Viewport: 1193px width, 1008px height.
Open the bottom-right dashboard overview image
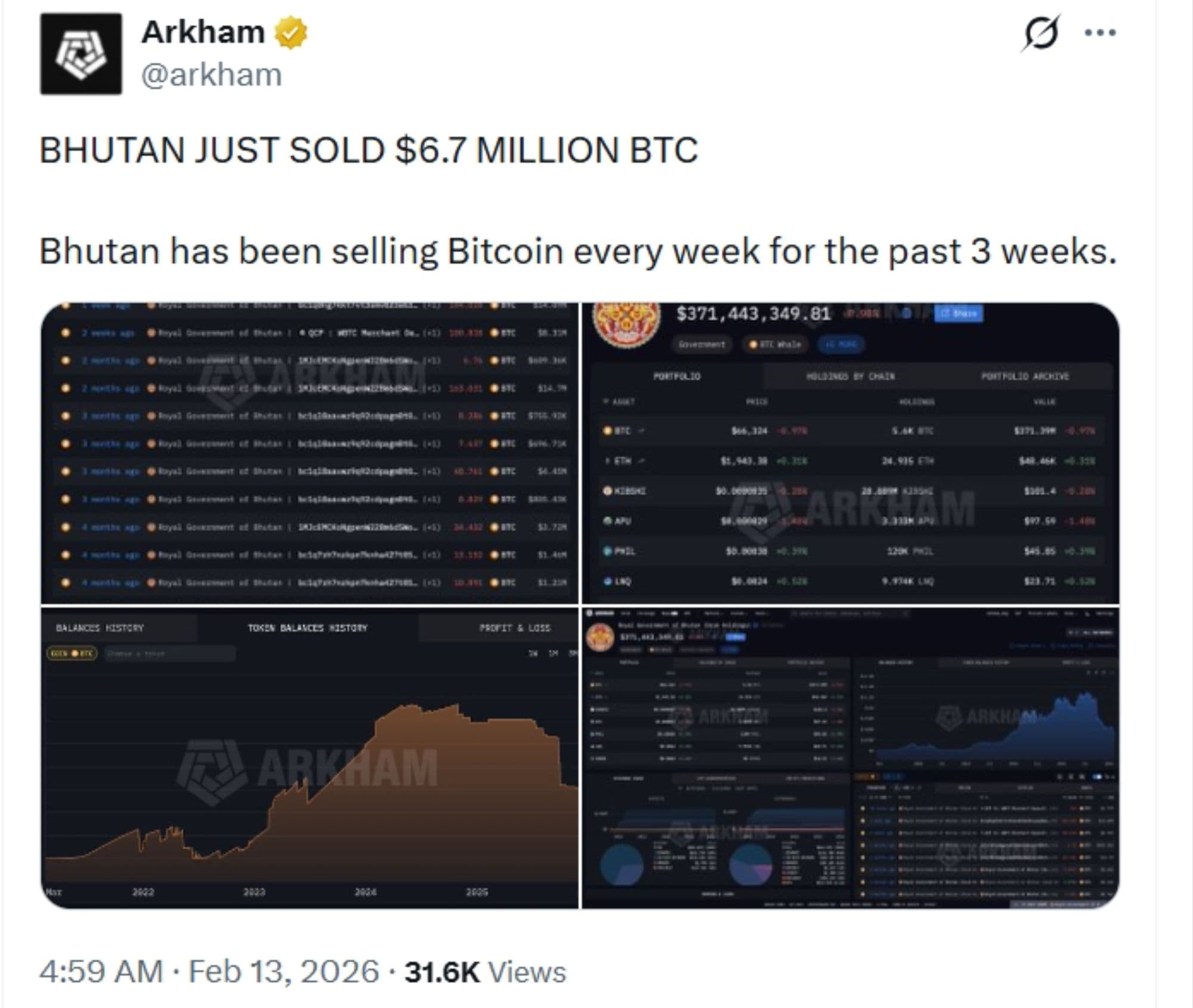pyautogui.click(x=850, y=757)
